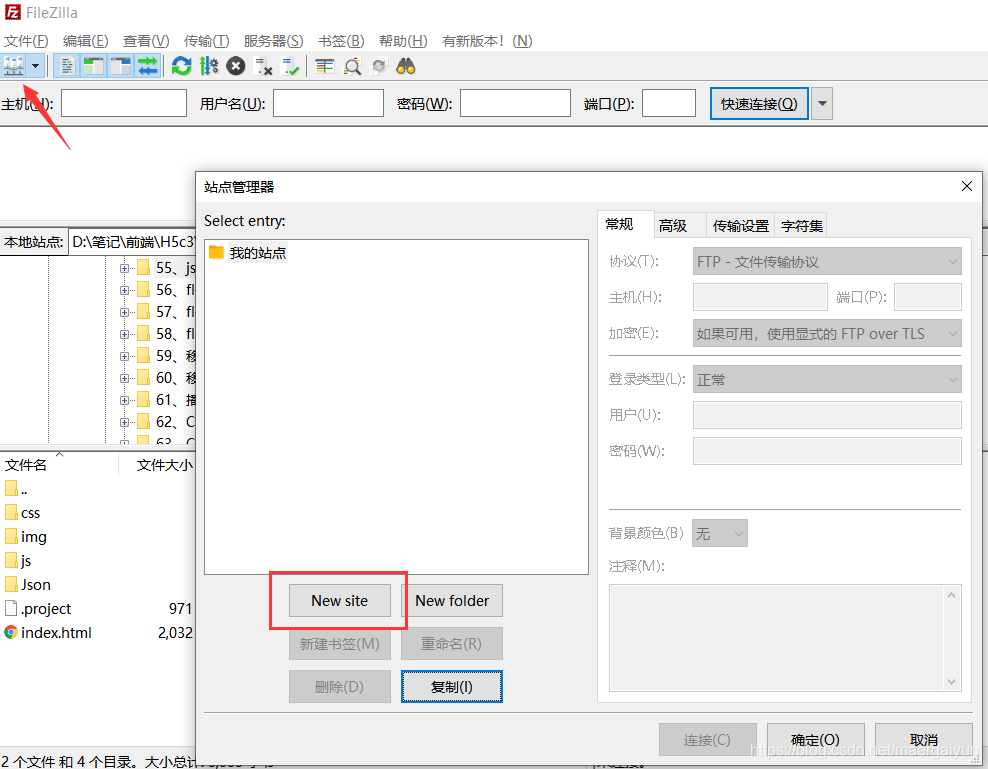
Task: Select the css folder in local file list
Action: pos(22,513)
